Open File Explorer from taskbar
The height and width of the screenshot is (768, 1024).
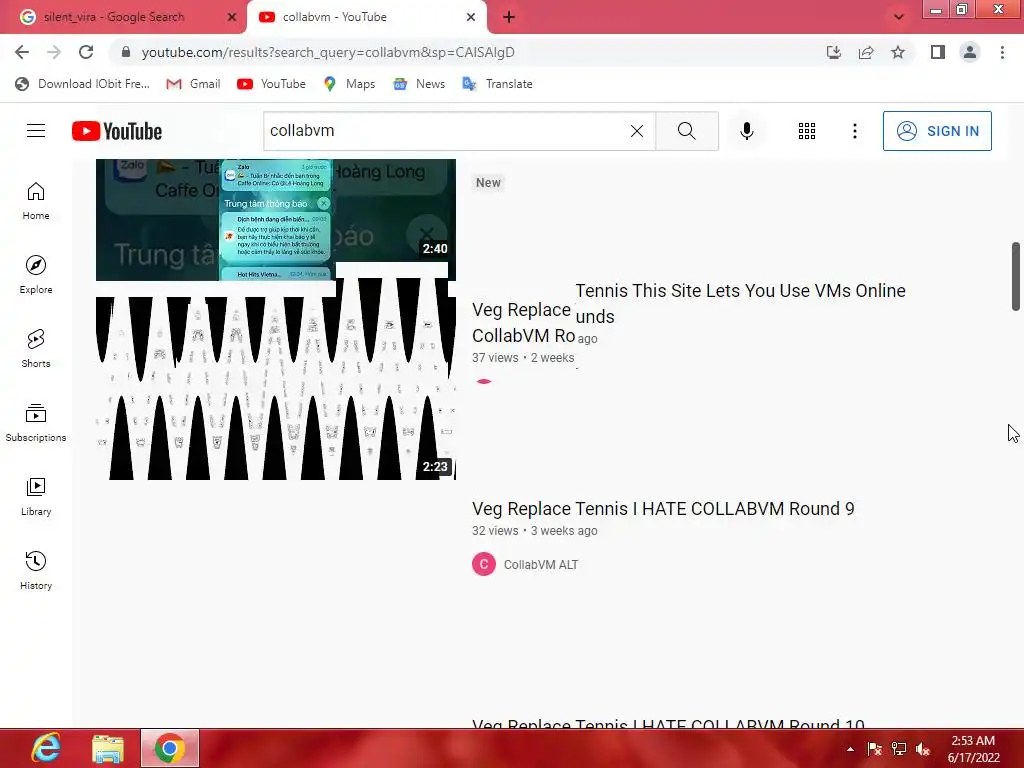(x=108, y=748)
